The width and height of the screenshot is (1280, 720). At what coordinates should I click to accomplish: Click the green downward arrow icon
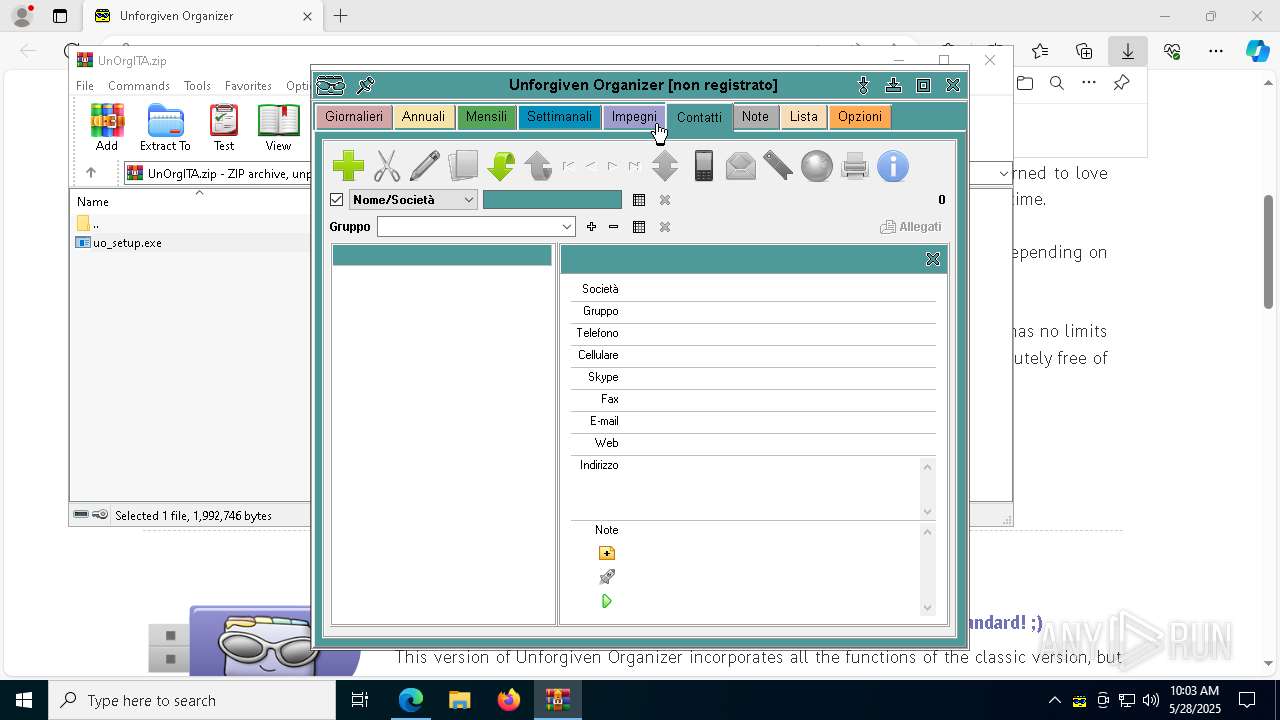(501, 166)
